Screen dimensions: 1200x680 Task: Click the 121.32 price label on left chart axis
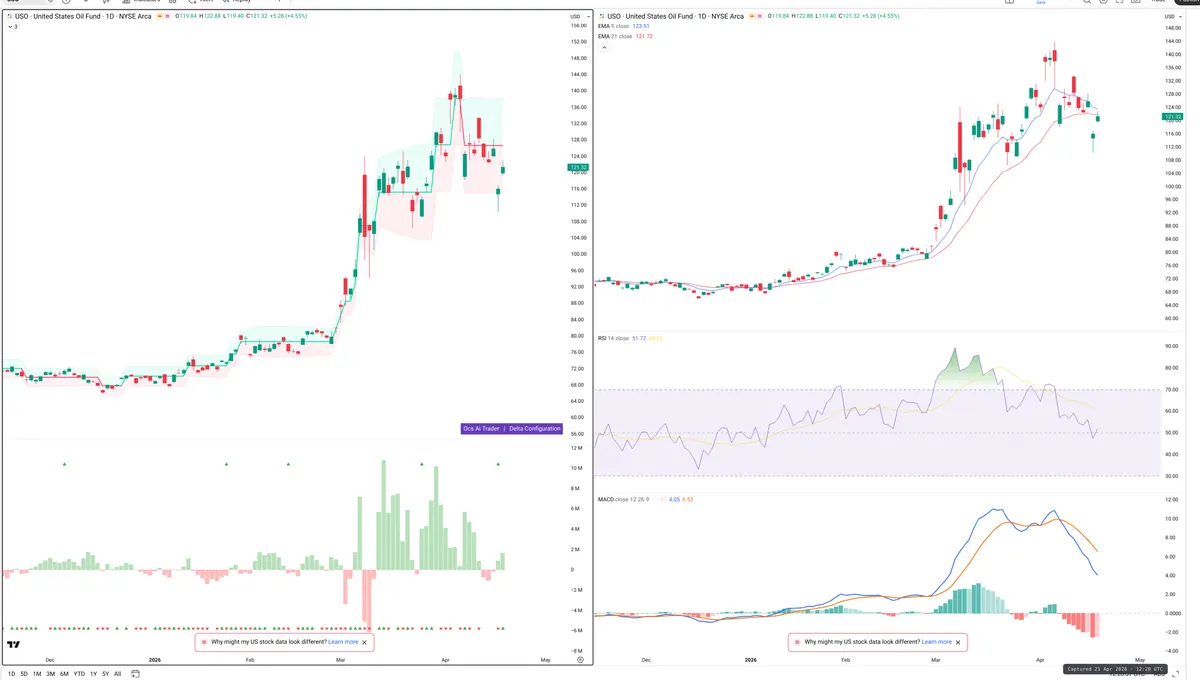click(x=580, y=167)
